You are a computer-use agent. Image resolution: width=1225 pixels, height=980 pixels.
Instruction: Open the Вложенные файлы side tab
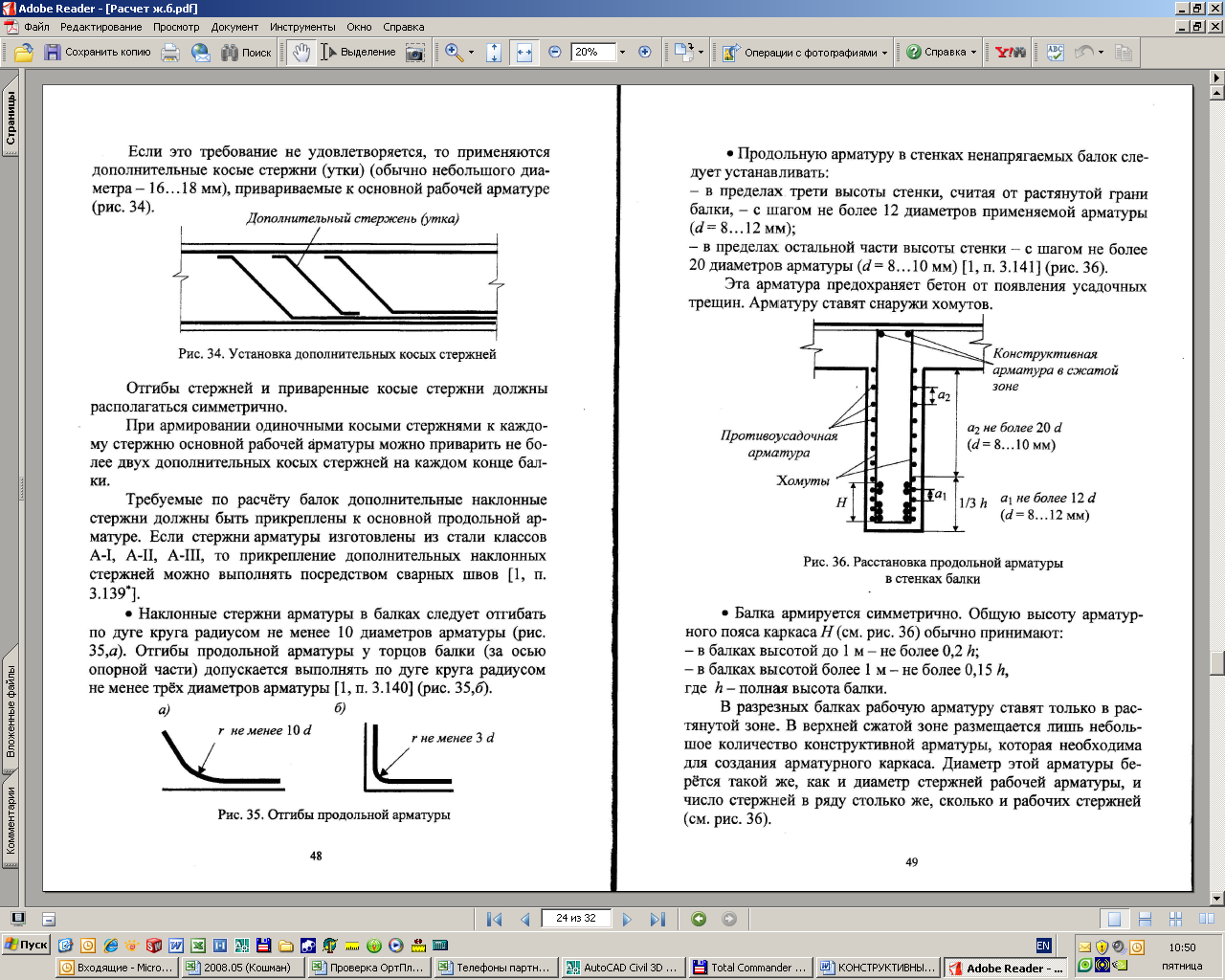click(x=11, y=711)
